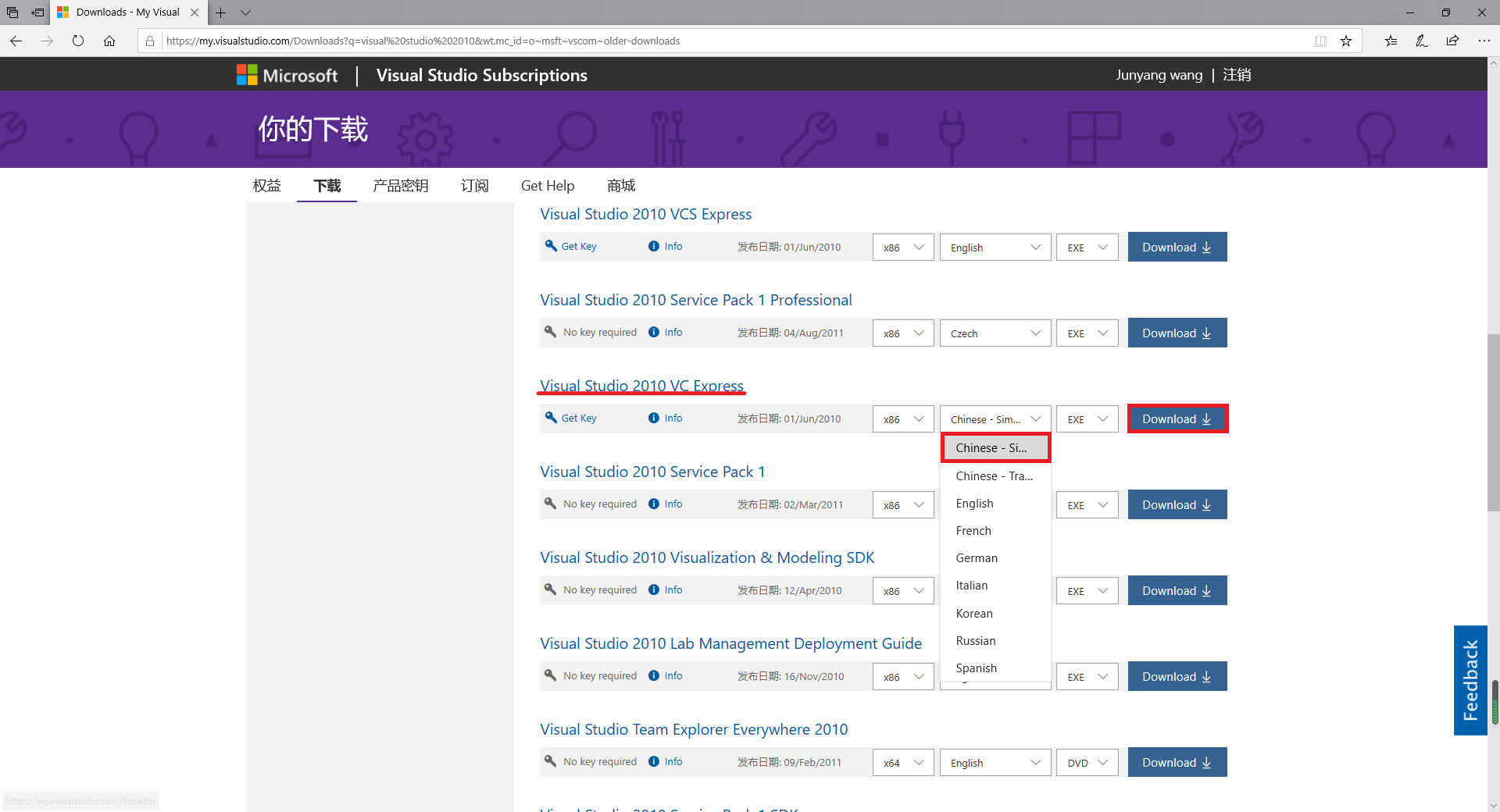Download Service Pack 1 Professional
The width and height of the screenshot is (1500, 812).
pyautogui.click(x=1177, y=333)
